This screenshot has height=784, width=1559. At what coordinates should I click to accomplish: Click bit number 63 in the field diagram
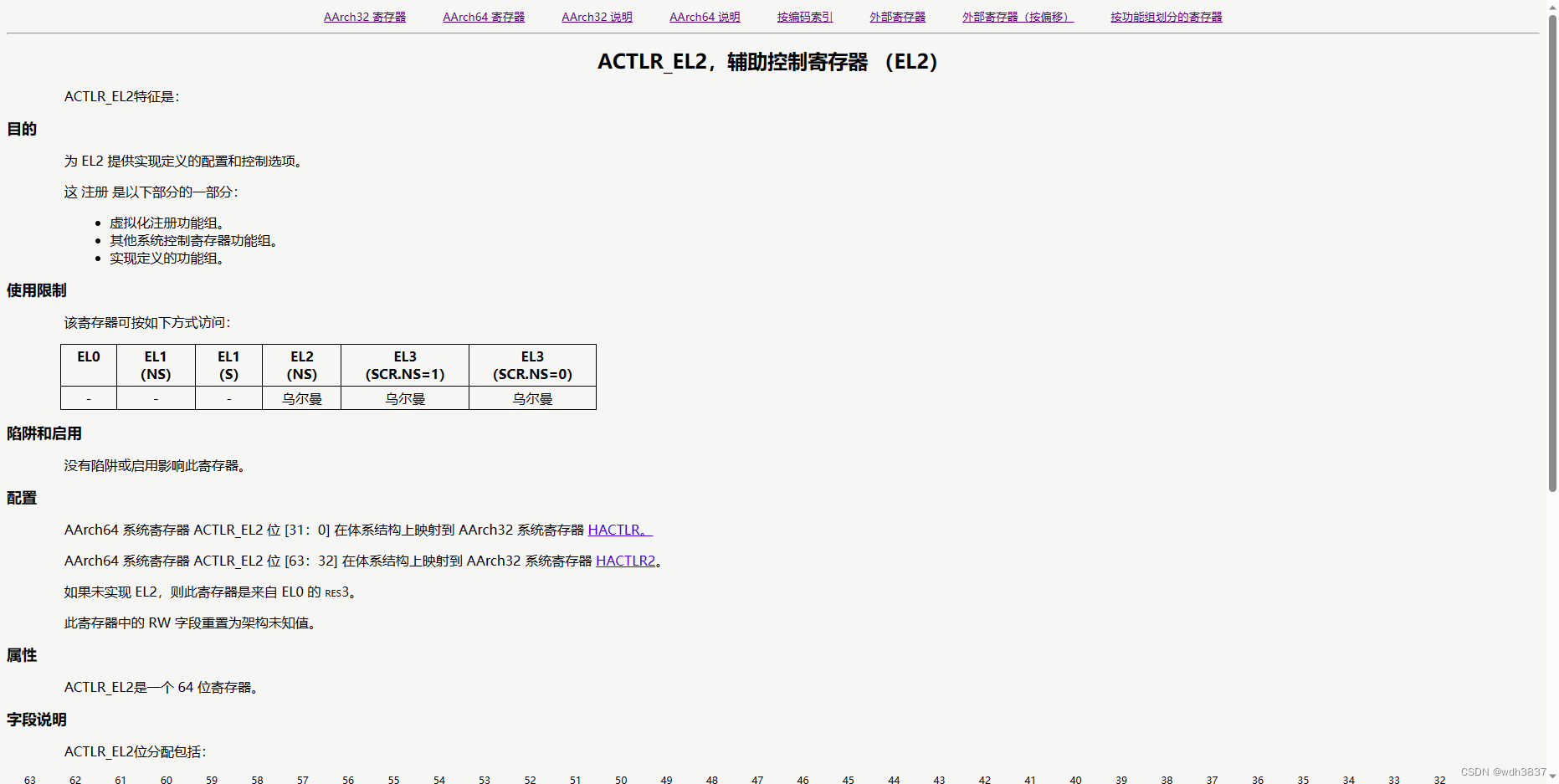[x=30, y=779]
